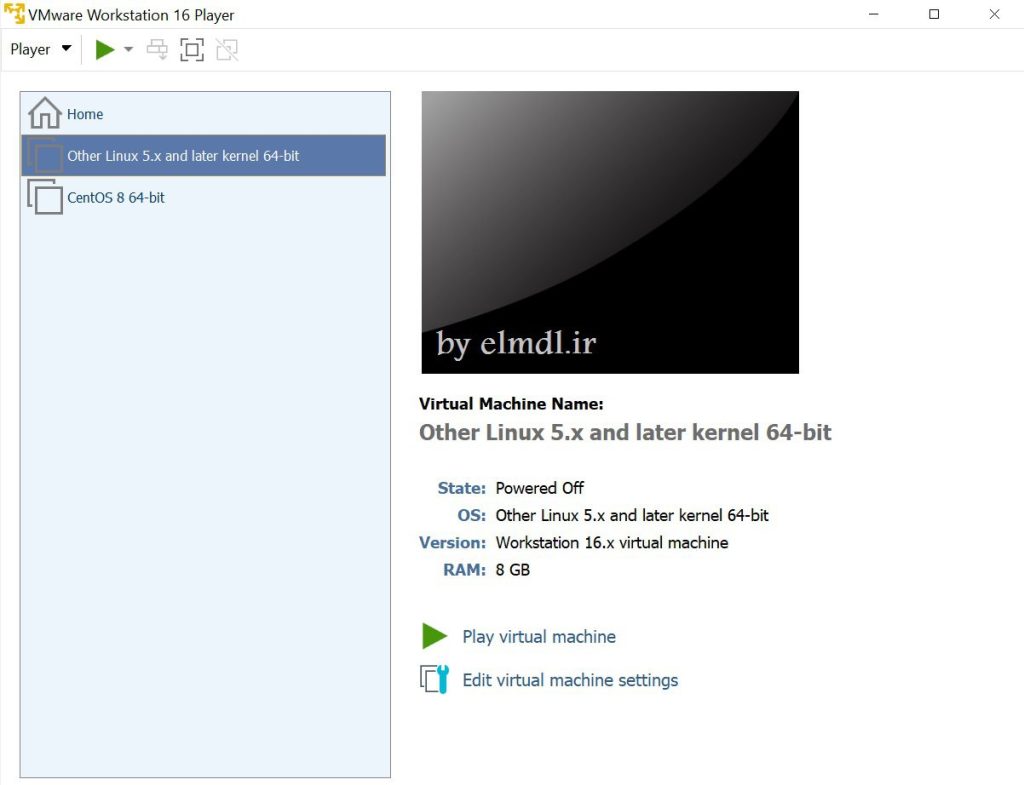The image size is (1024, 785).
Task: Click the Play virtual machine link
Action: [x=539, y=637]
